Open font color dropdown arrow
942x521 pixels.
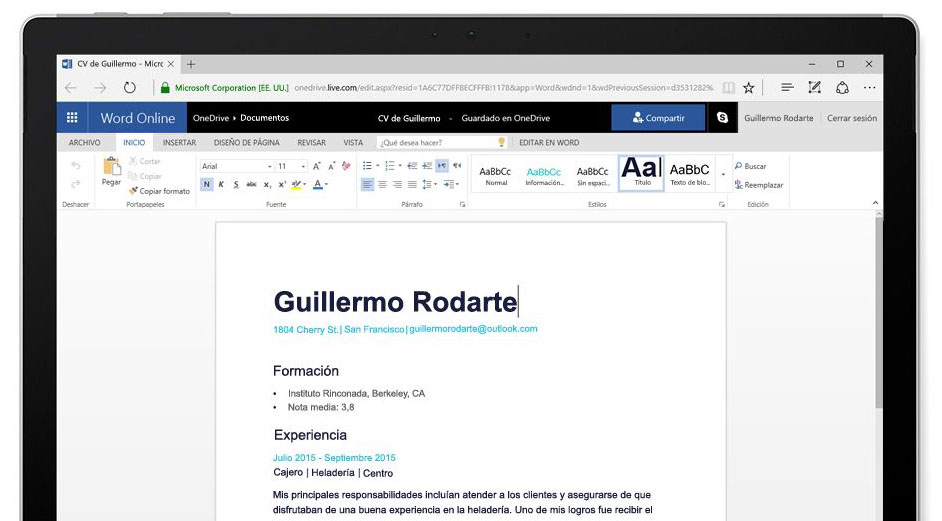326,184
